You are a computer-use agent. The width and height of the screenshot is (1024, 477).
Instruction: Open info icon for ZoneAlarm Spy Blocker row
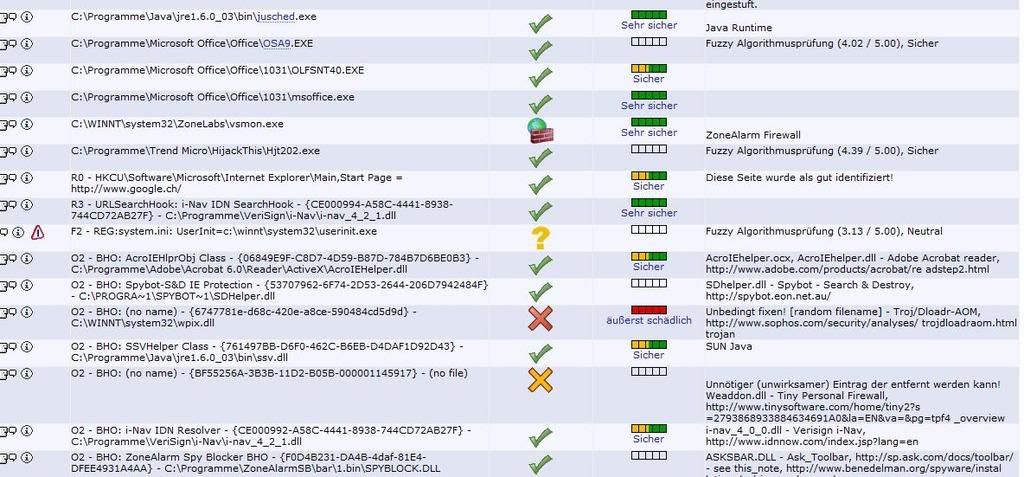coord(27,457)
